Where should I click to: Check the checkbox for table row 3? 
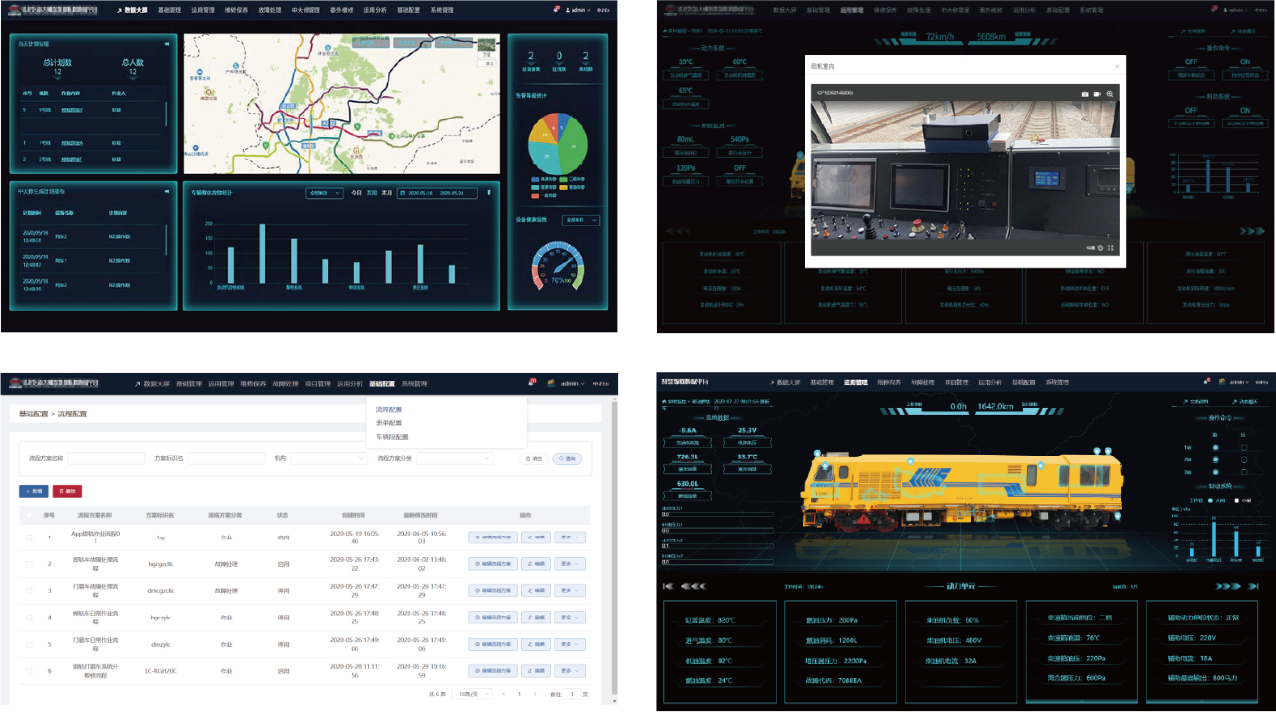(x=30, y=591)
